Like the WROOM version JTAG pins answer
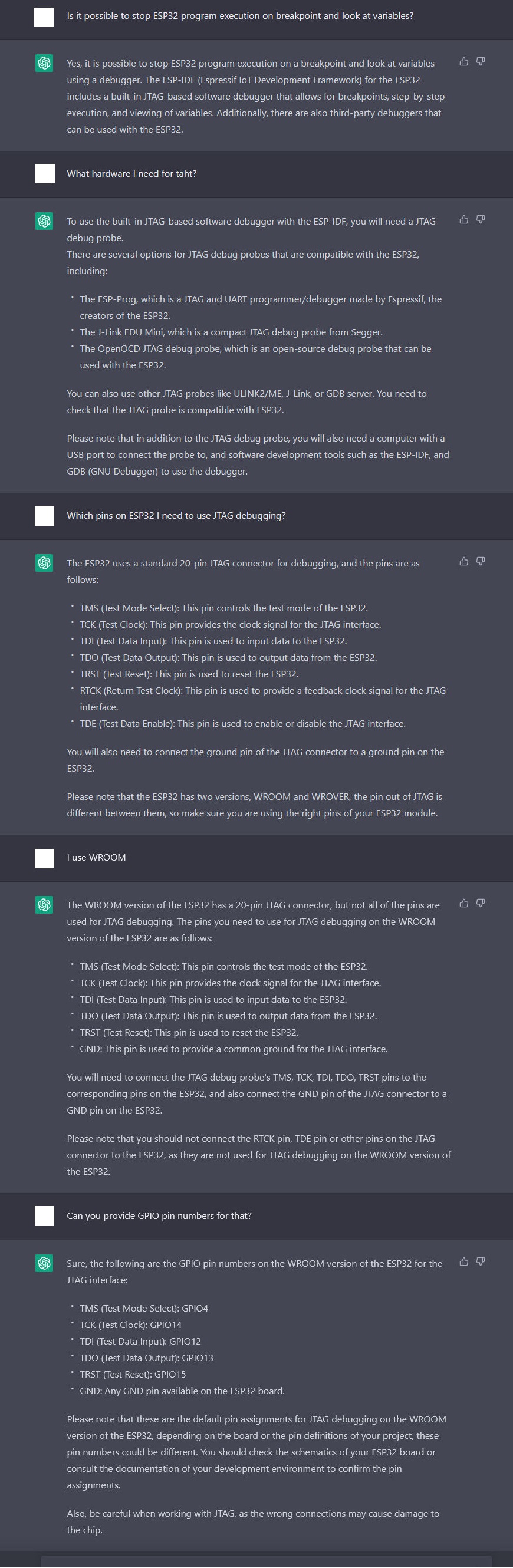The image size is (513, 1568). (x=463, y=903)
